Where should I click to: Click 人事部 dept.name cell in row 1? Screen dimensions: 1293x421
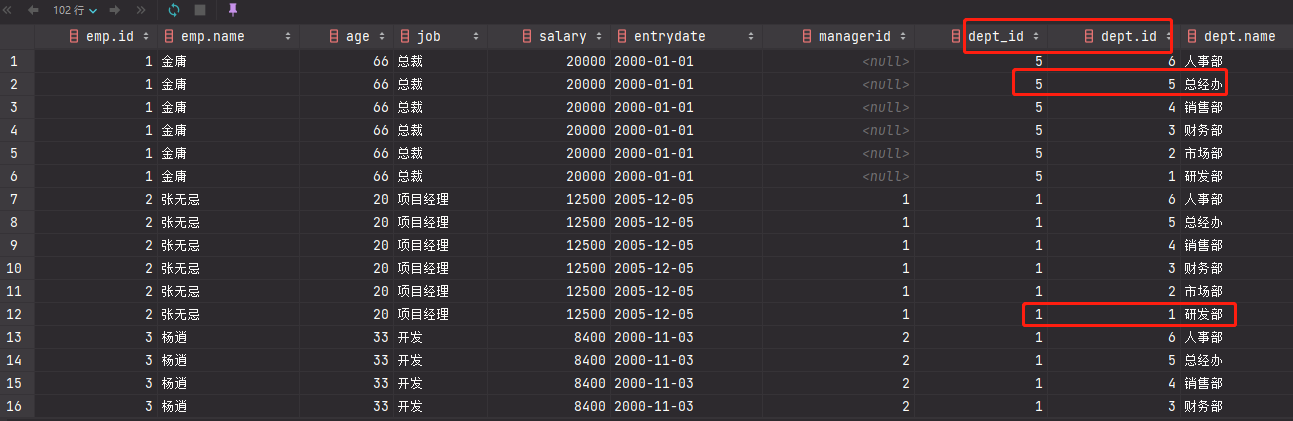click(x=1236, y=61)
